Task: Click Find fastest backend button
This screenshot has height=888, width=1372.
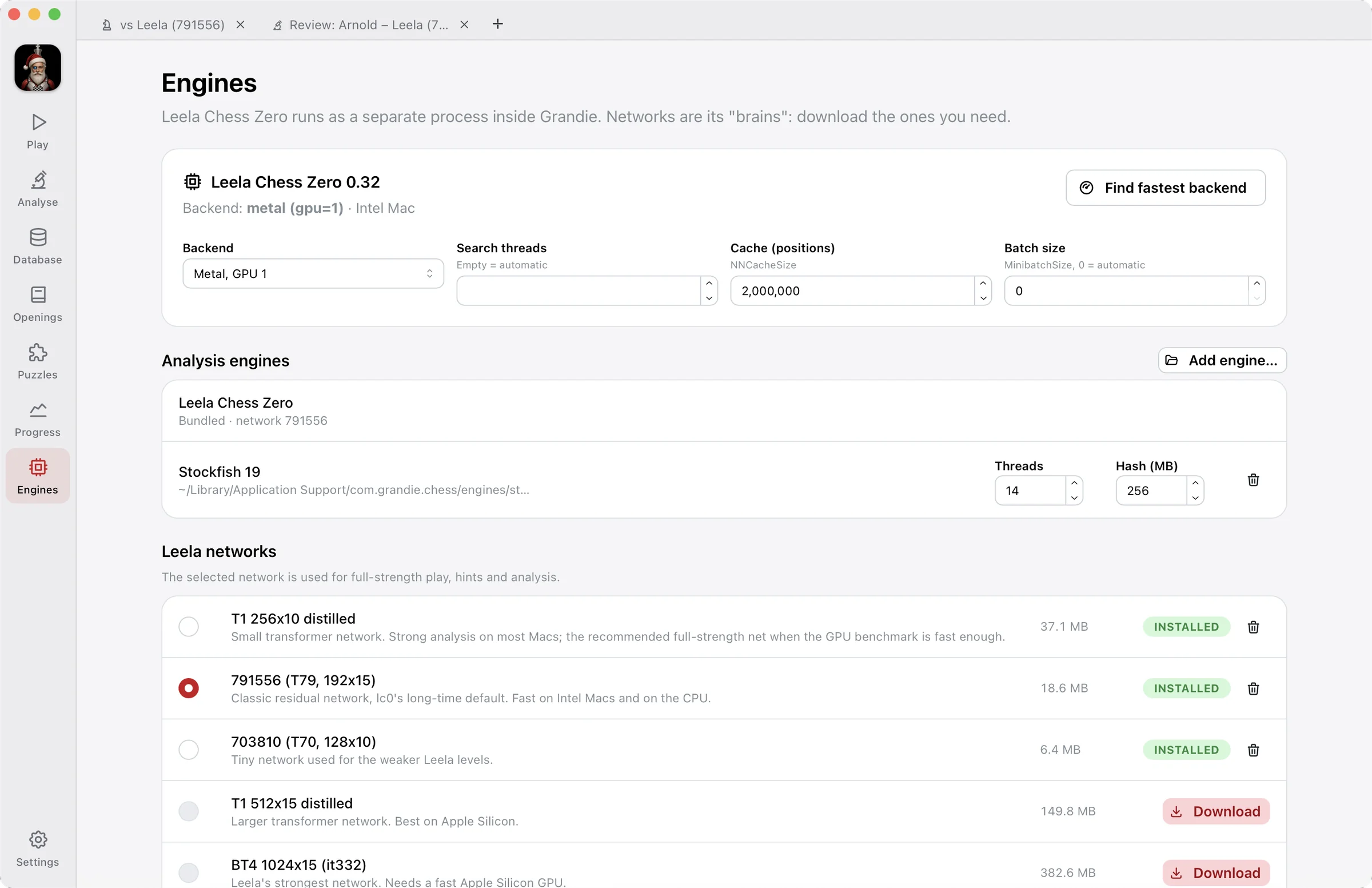Action: [1165, 188]
